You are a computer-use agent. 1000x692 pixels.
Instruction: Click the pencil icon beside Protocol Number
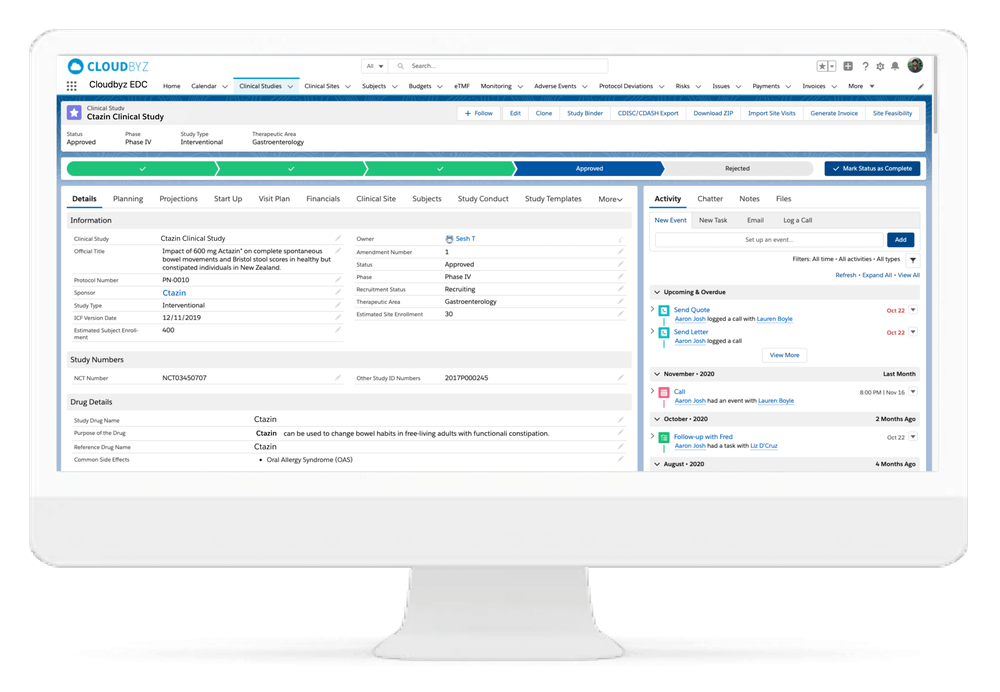coord(338,279)
